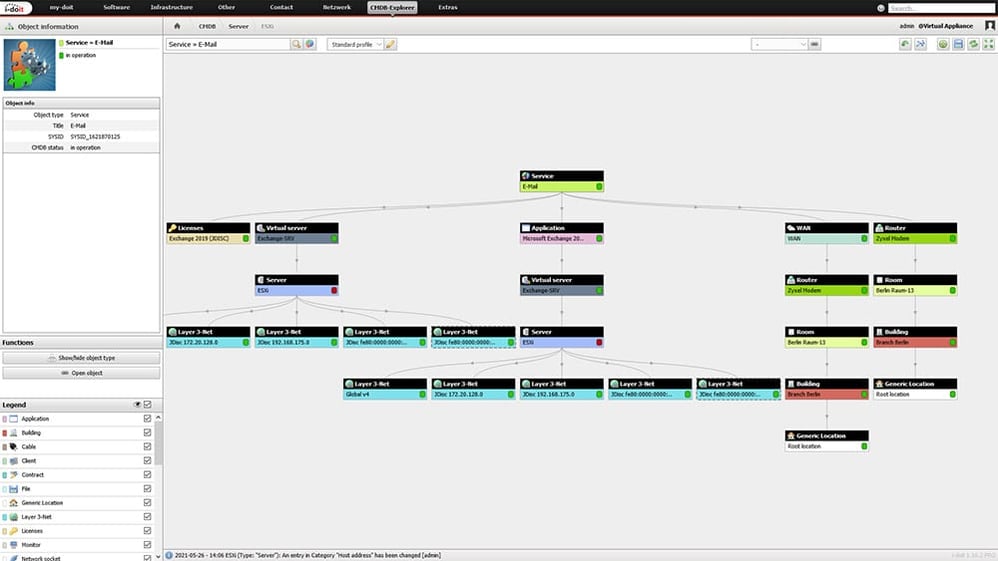Click the green undo arrow toolbar icon

click(905, 44)
